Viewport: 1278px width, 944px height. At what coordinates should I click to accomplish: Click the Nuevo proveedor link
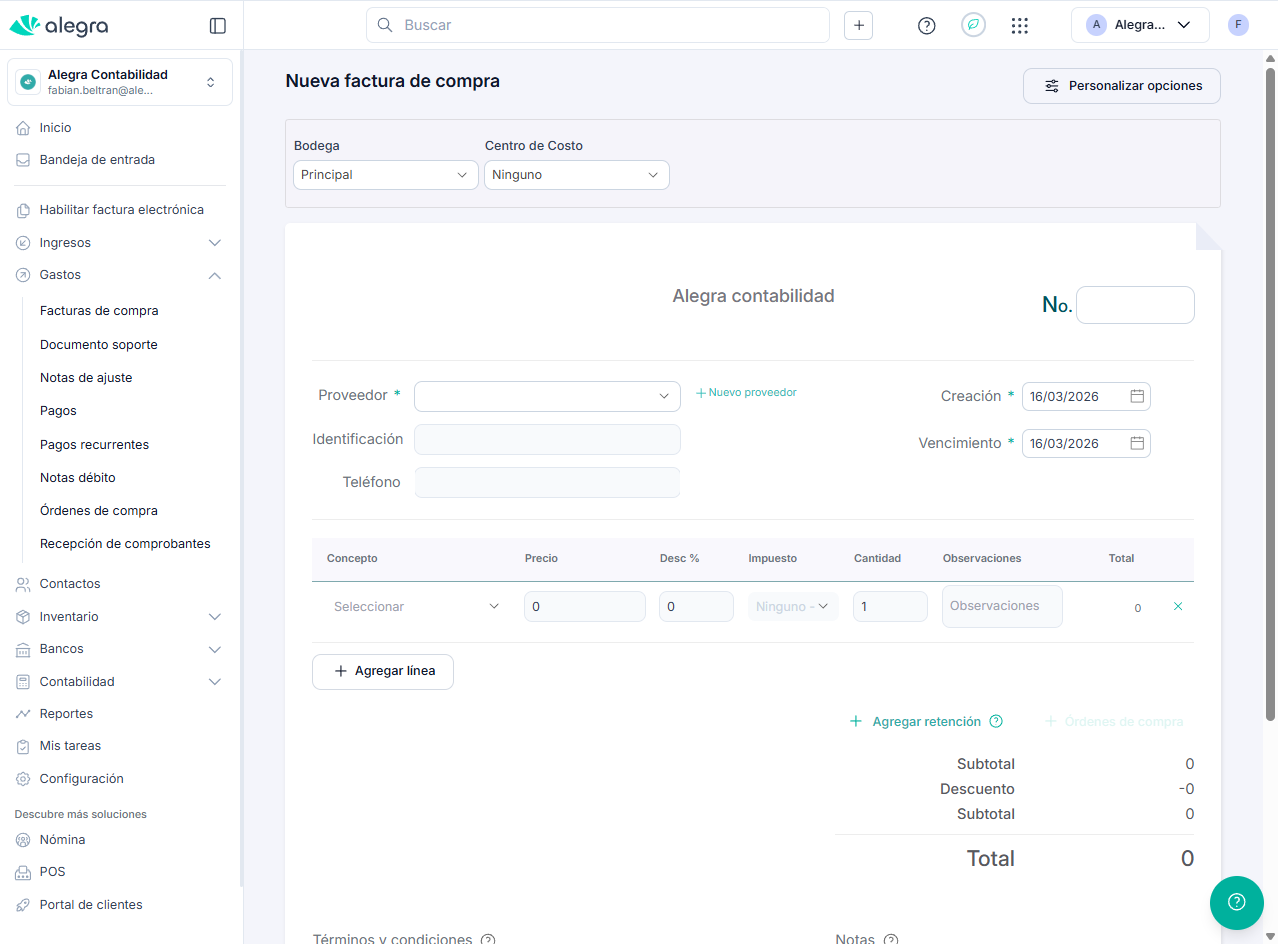point(746,393)
